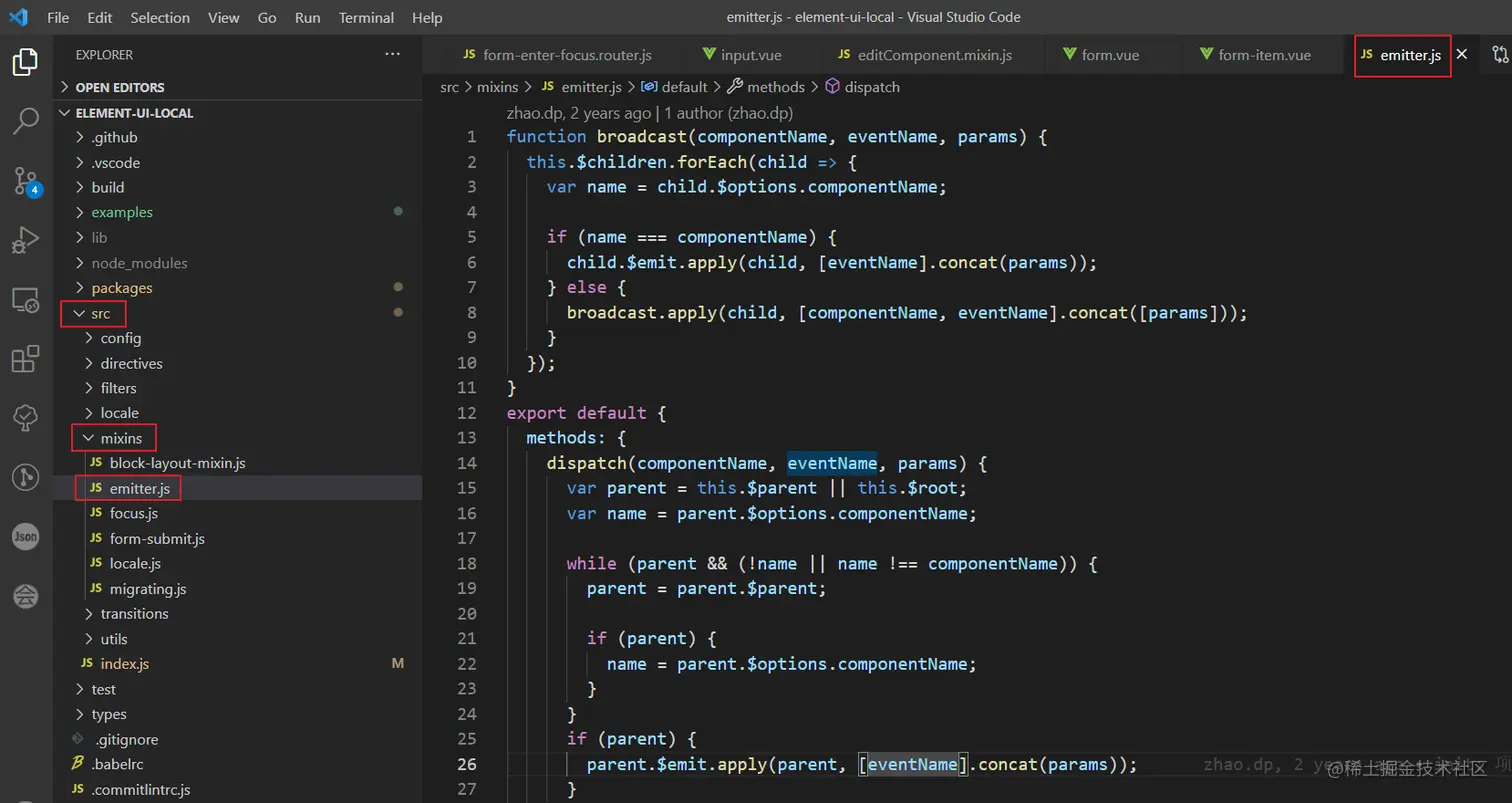Switch to form-enter-focus.router.js tab
This screenshot has height=803, width=1512.
[556, 55]
